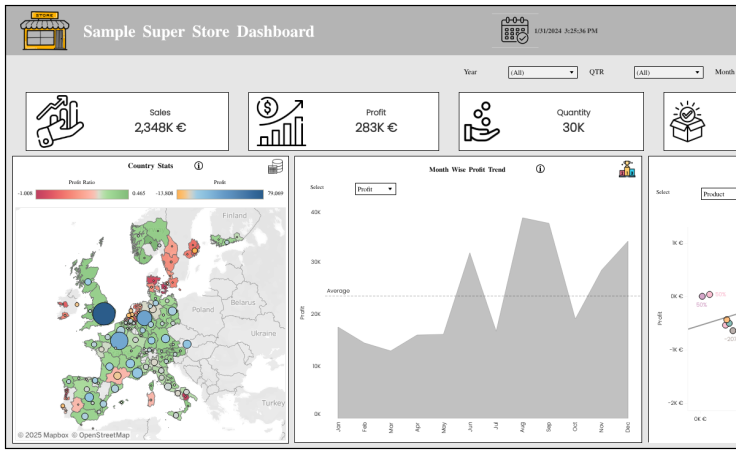Viewport: 736px width, 454px height.
Task: Click the Profit orange-blue color legend
Action: (x=220, y=194)
